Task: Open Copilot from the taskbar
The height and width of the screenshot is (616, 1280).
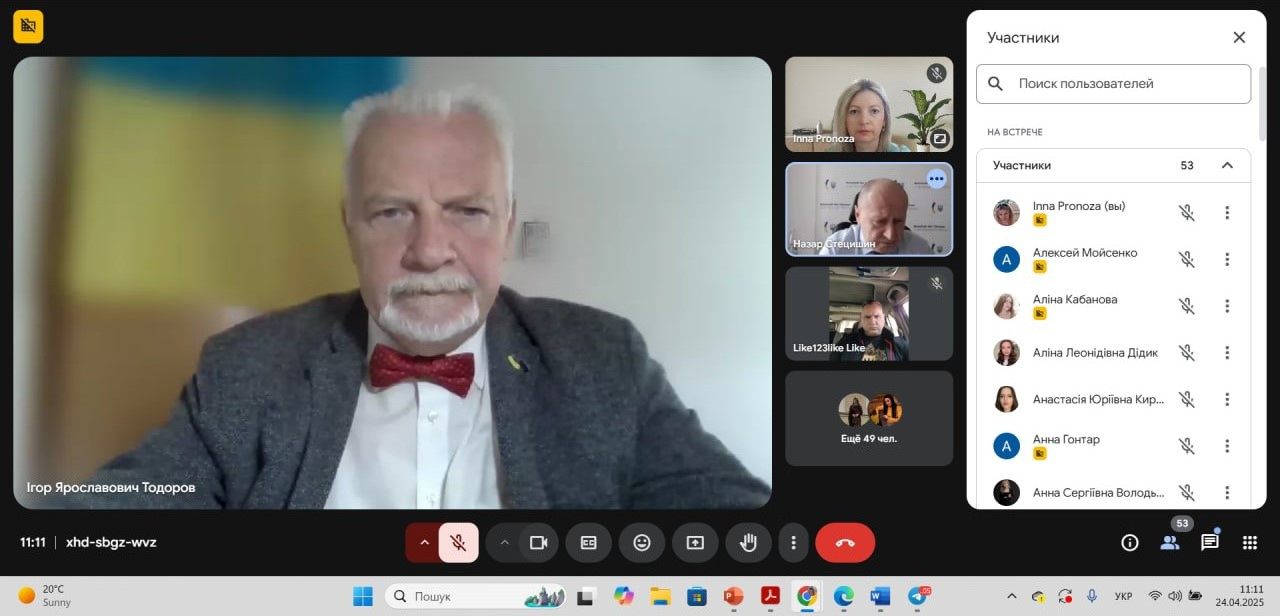Action: click(x=624, y=596)
